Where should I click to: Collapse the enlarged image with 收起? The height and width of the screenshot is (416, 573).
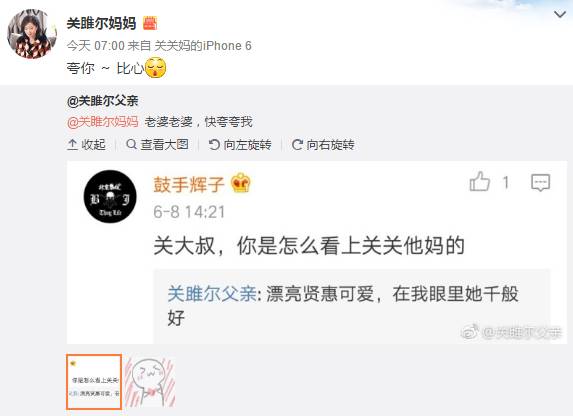[87, 145]
